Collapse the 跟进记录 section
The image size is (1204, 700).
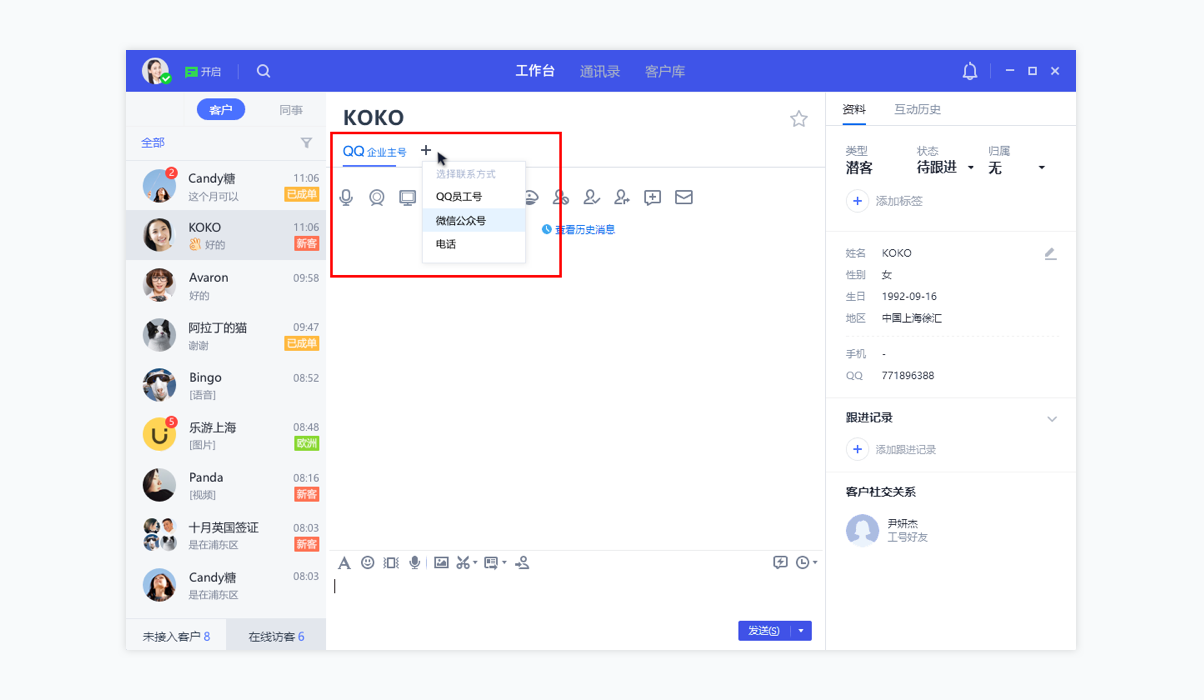click(1052, 419)
